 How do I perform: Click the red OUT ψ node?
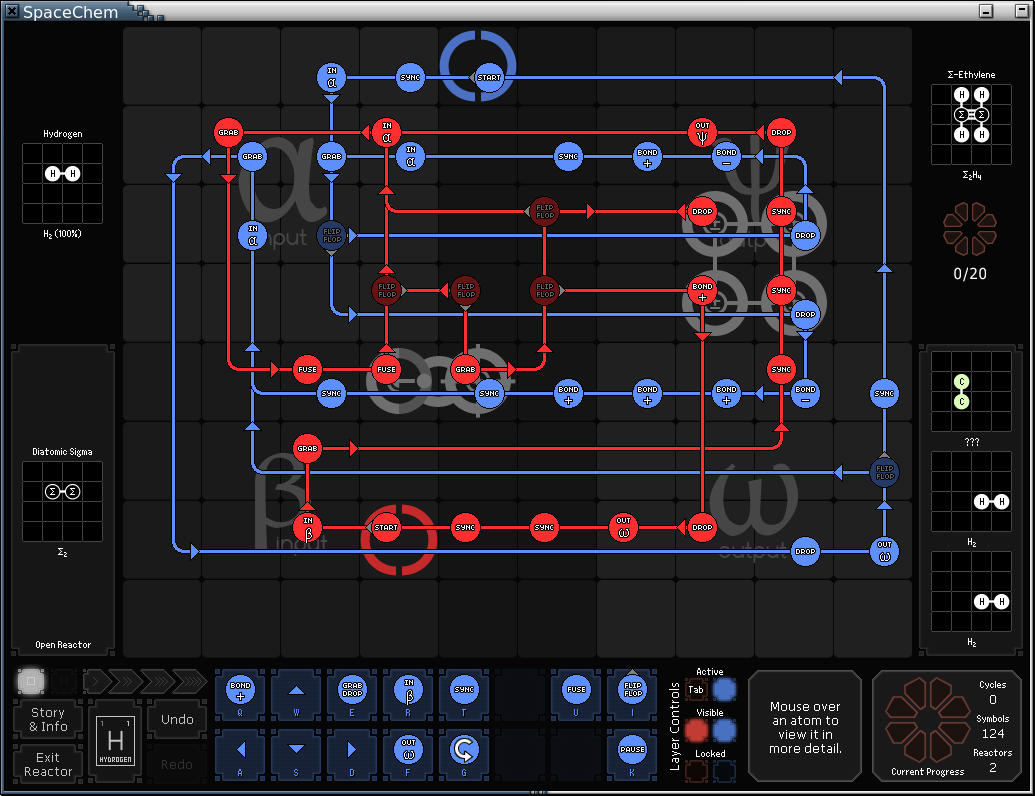click(x=702, y=133)
